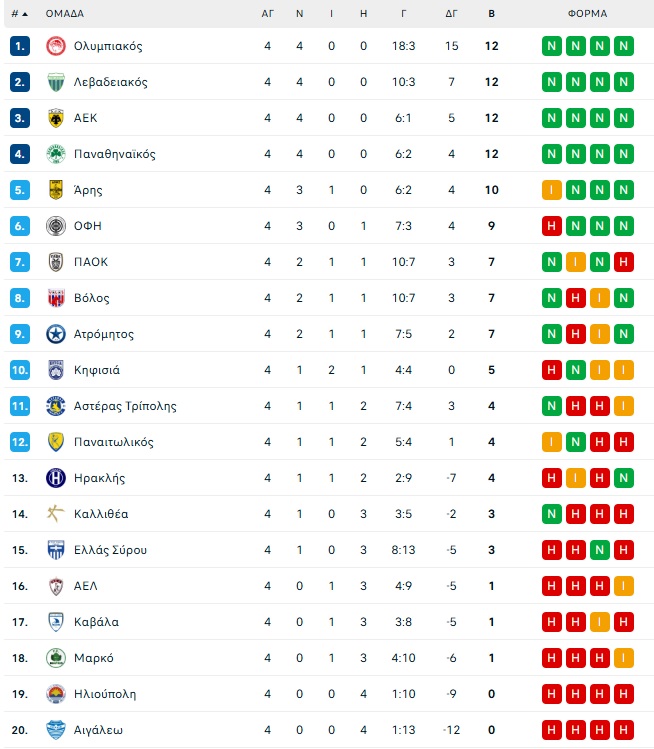
Task: Click the Ατρόμητος blue star logo
Action: click(x=56, y=334)
